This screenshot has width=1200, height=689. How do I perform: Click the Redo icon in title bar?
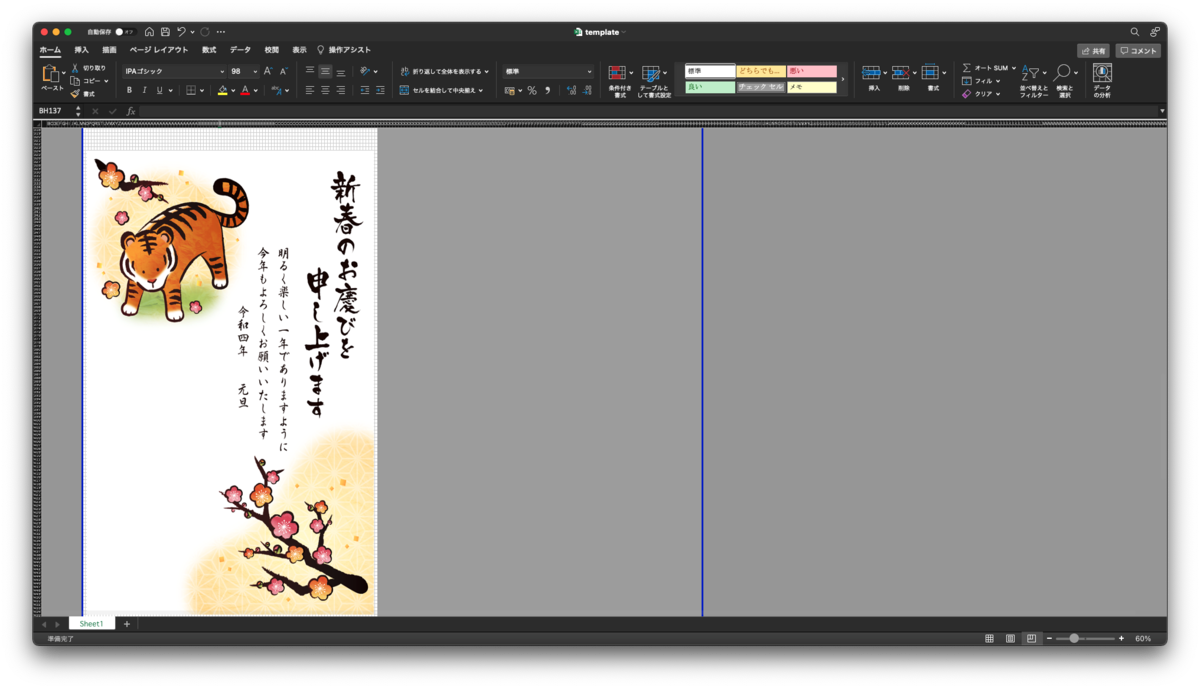[205, 32]
